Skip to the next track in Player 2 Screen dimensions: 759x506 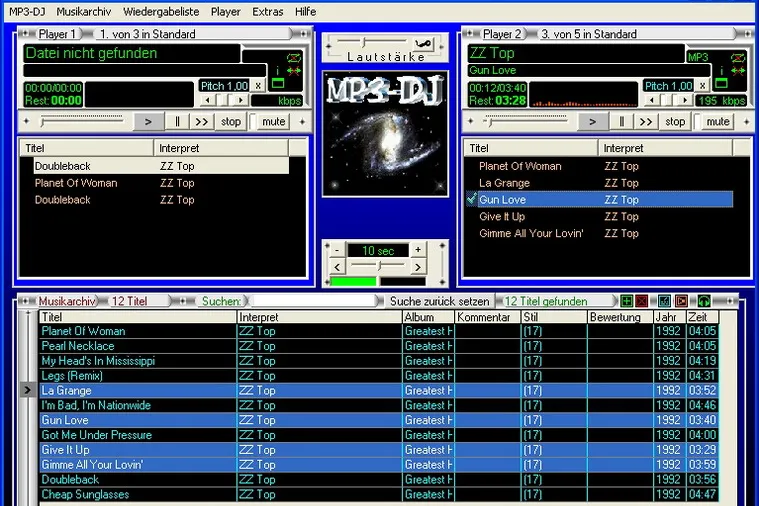[646, 122]
